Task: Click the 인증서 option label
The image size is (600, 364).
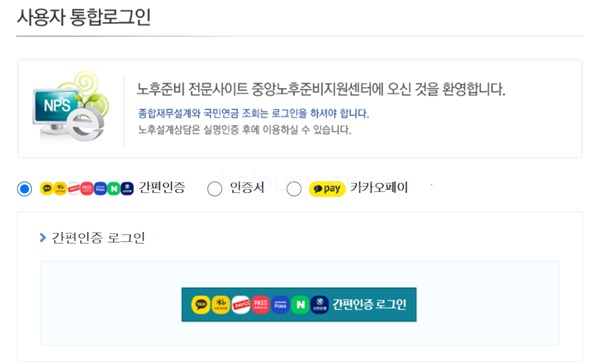Action: point(247,188)
